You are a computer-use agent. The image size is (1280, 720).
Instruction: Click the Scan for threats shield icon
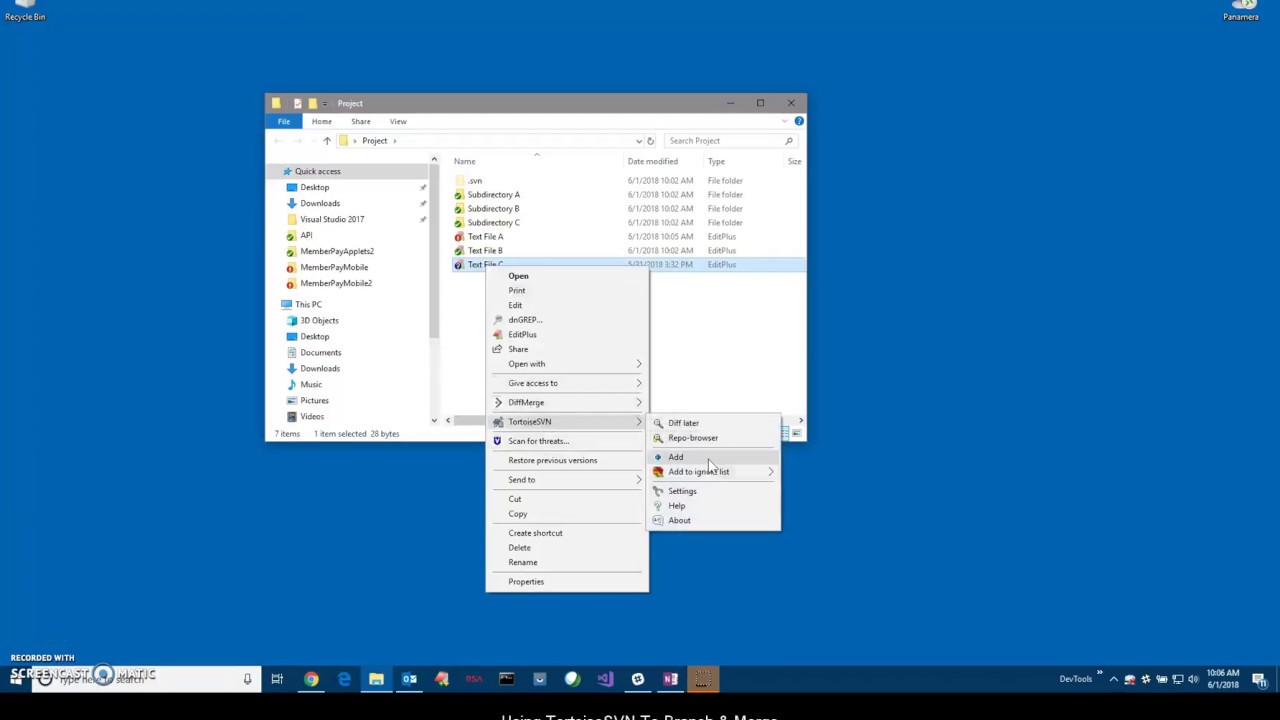click(x=498, y=441)
